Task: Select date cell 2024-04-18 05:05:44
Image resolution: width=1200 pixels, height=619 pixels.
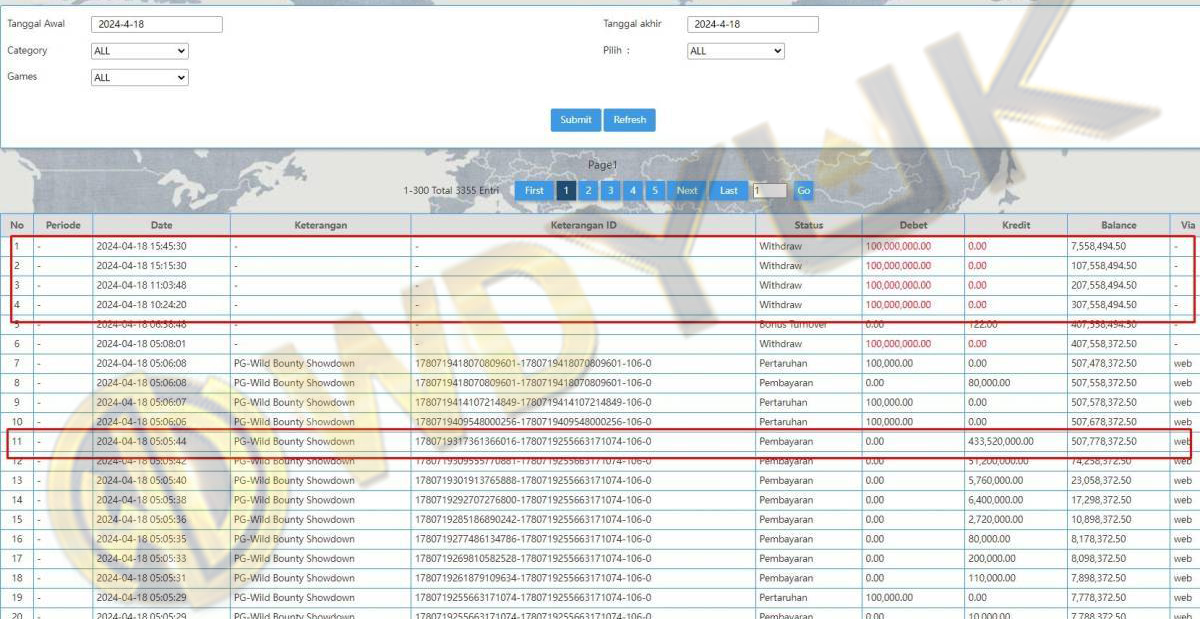Action: tap(141, 441)
